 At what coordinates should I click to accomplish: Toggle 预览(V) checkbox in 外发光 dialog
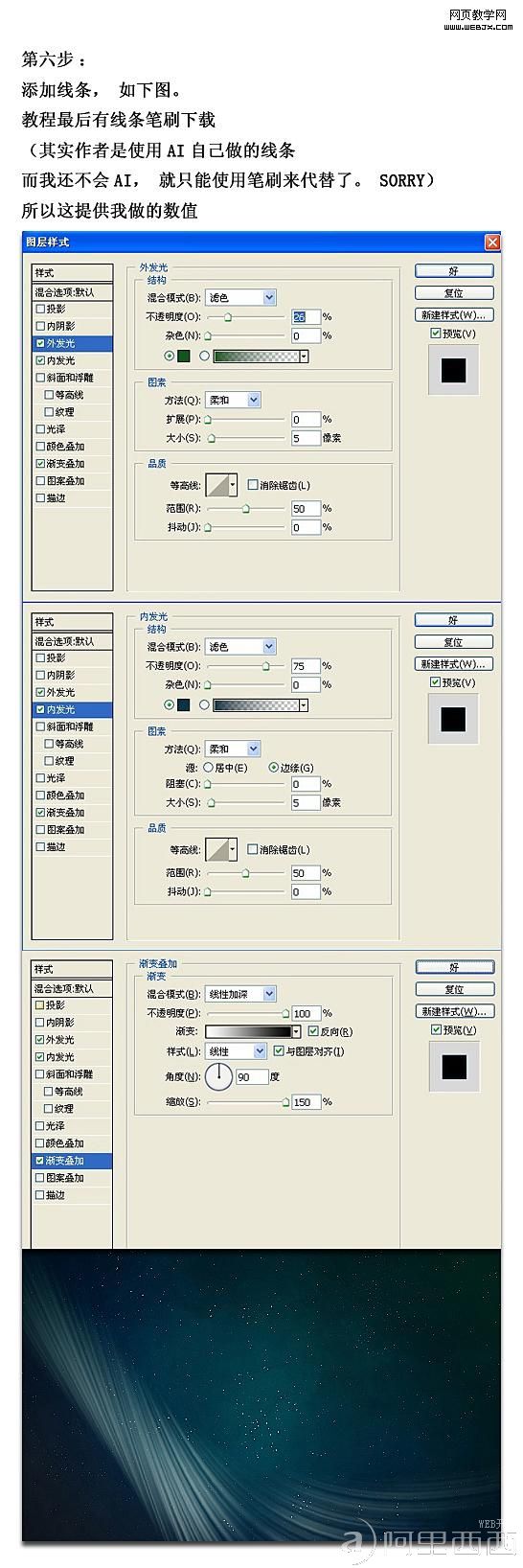tap(436, 334)
